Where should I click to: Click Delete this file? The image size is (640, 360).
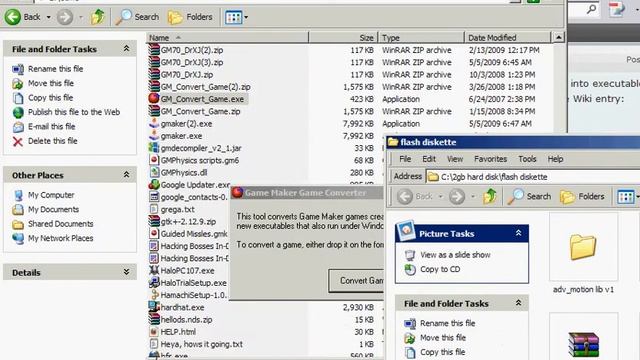click(x=52, y=141)
